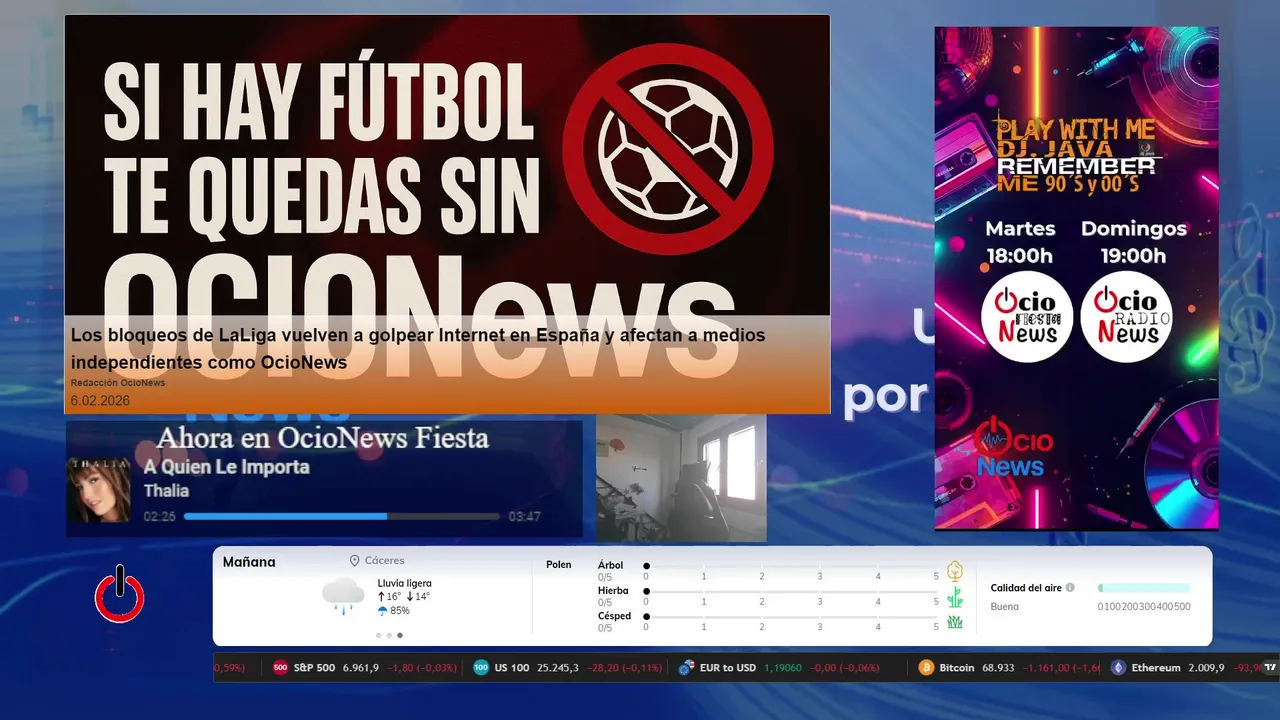Select the third weather carousel dot
The width and height of the screenshot is (1280, 720).
click(400, 635)
